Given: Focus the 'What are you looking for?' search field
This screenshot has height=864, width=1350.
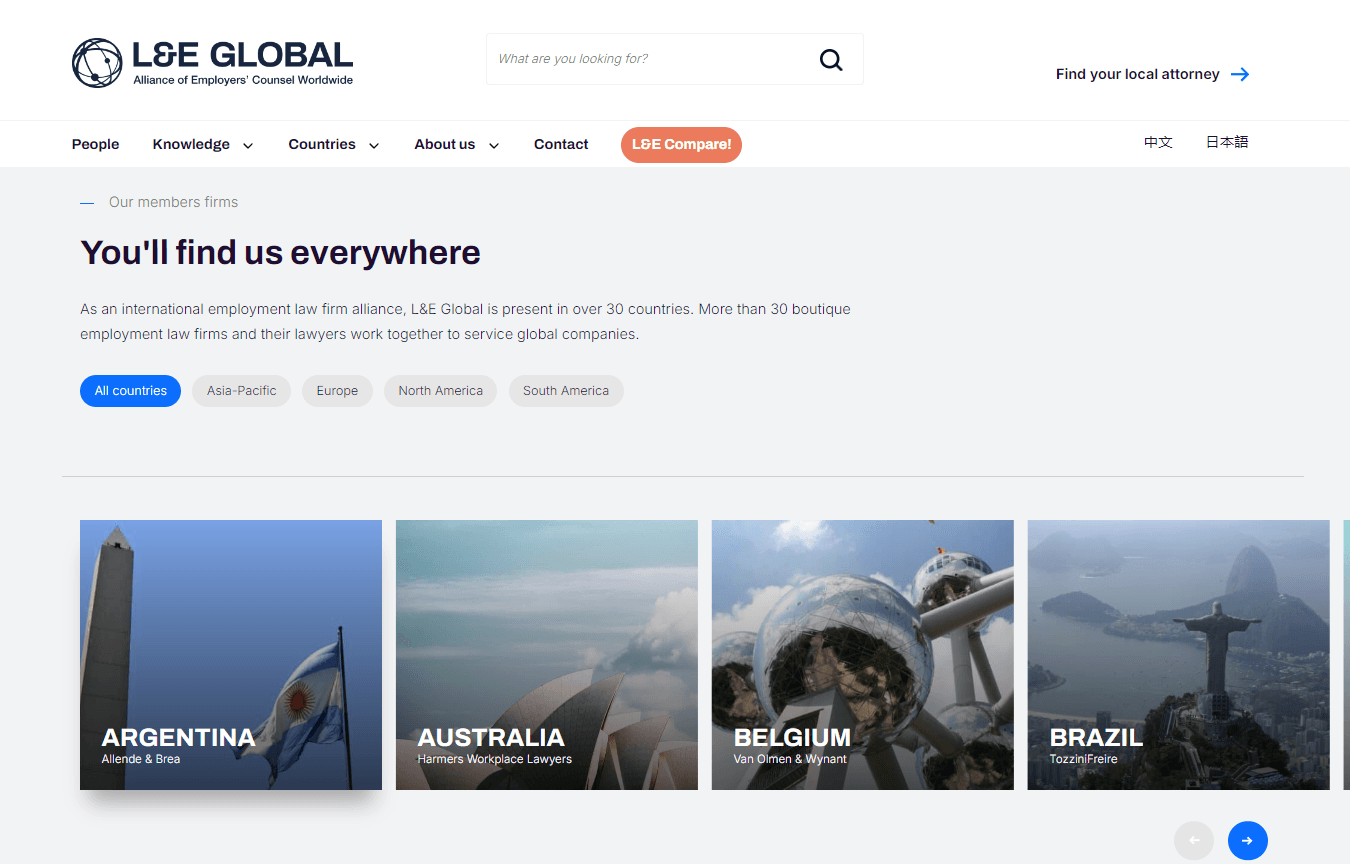Looking at the screenshot, I should click(675, 59).
